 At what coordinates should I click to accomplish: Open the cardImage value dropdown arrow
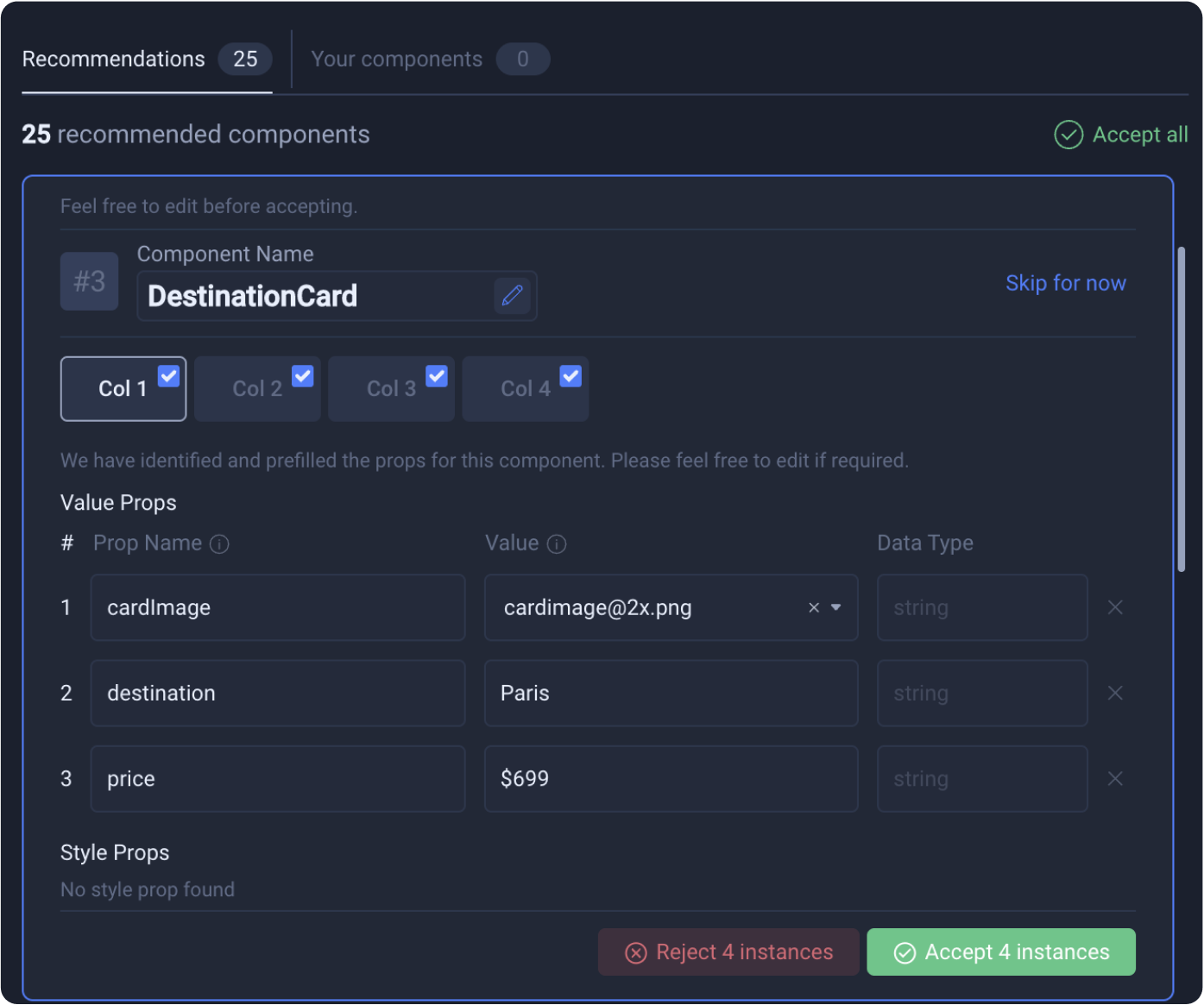pos(835,607)
